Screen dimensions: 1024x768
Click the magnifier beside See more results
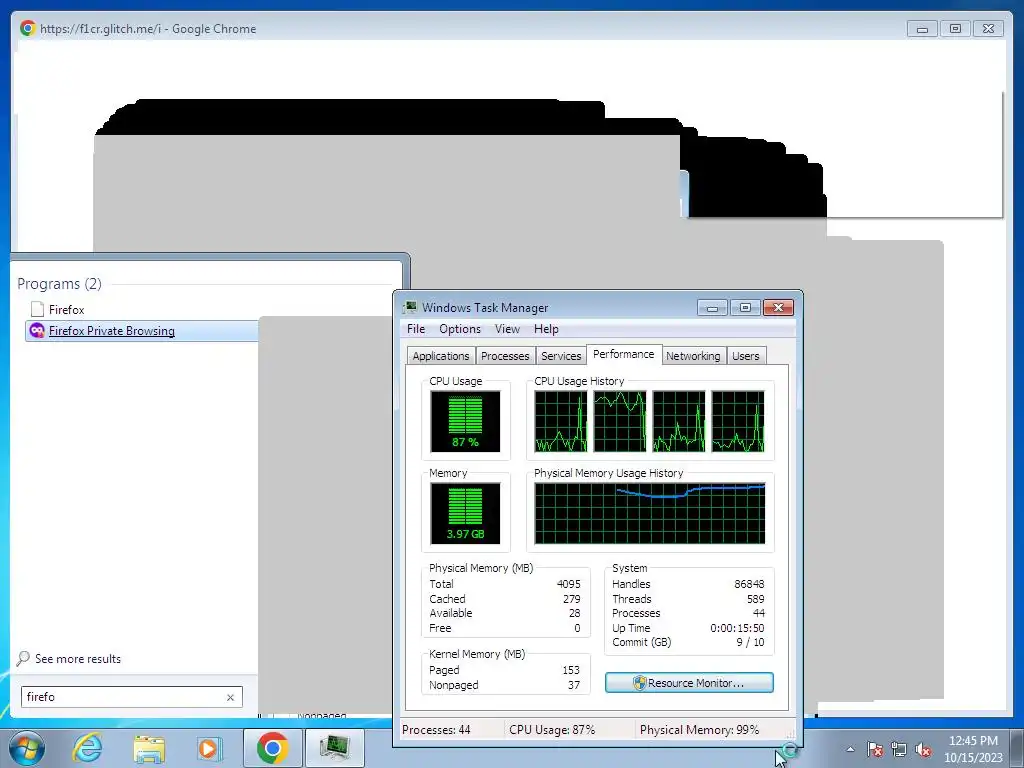tap(23, 658)
